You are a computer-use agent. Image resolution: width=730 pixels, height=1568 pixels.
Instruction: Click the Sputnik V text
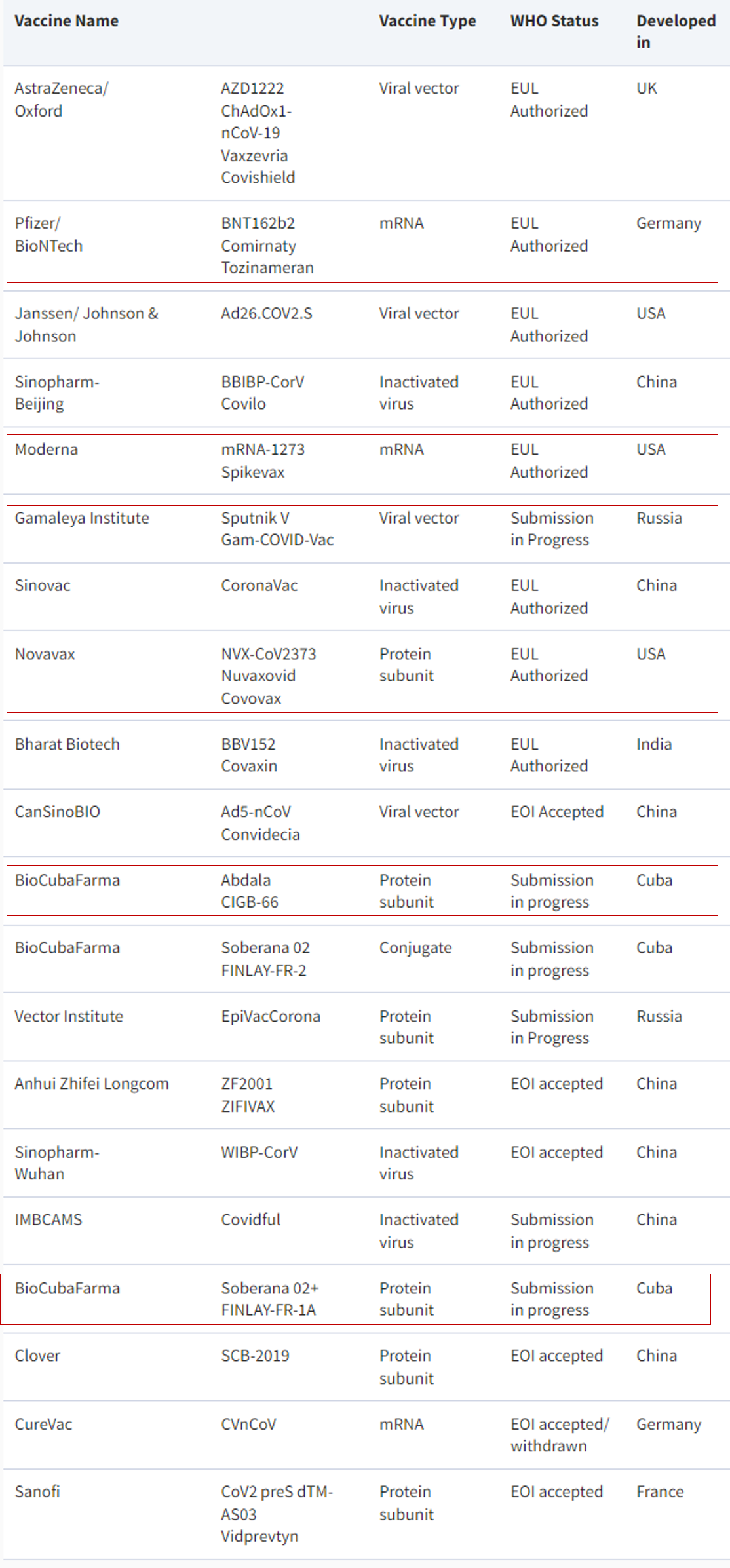point(255,518)
